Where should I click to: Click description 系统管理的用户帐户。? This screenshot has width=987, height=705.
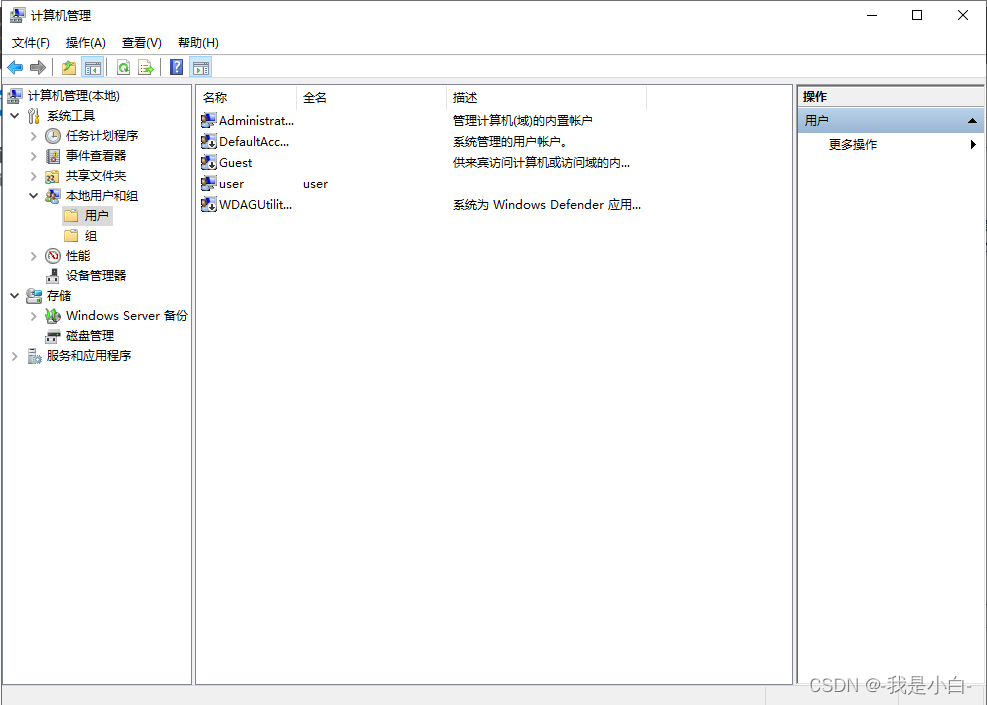[x=510, y=142]
